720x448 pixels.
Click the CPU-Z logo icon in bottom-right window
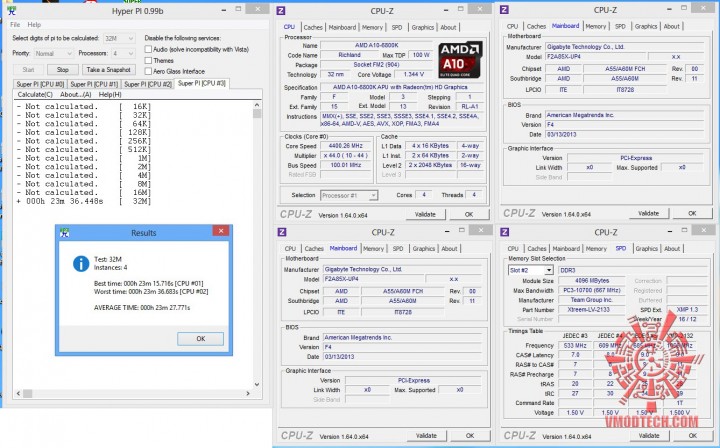[505, 232]
